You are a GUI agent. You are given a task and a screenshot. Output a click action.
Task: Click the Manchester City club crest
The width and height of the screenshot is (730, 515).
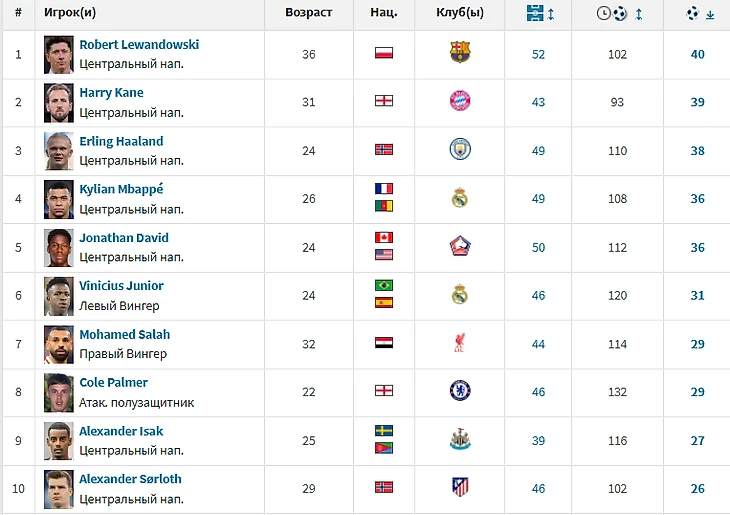460,150
